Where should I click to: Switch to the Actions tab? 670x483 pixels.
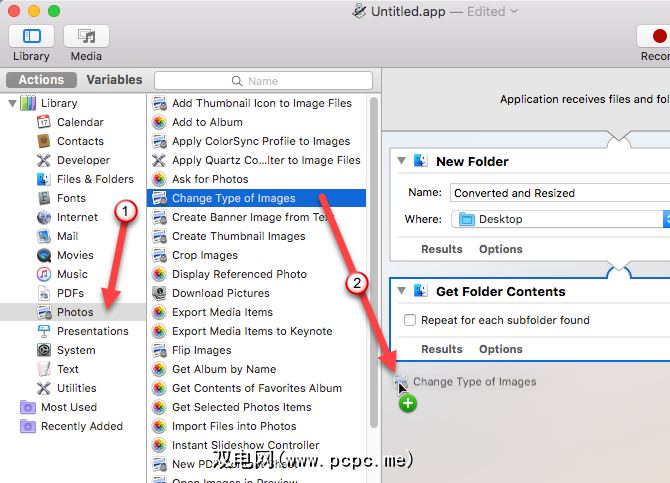pos(41,80)
